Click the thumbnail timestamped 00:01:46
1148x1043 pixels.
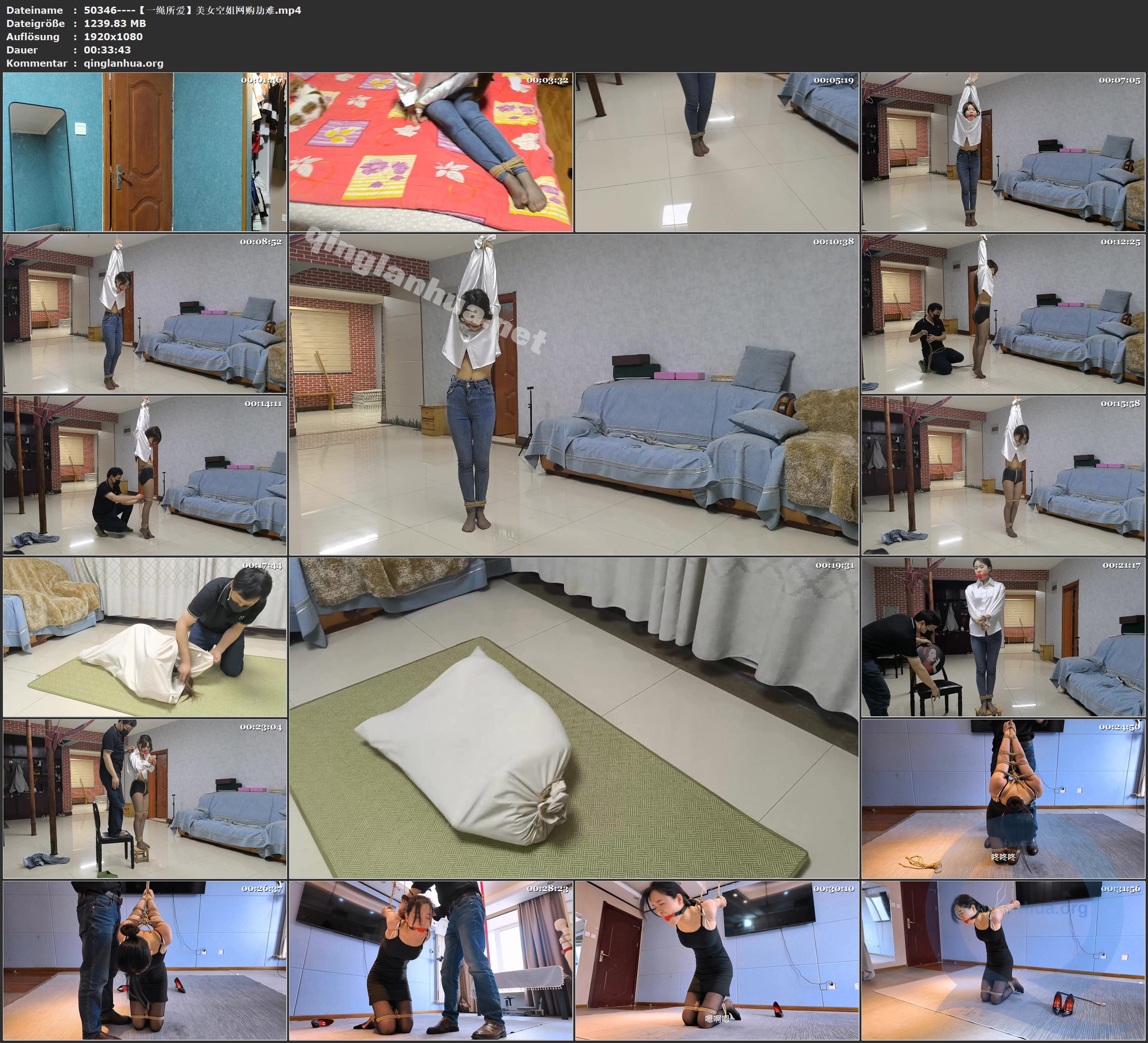(x=145, y=152)
